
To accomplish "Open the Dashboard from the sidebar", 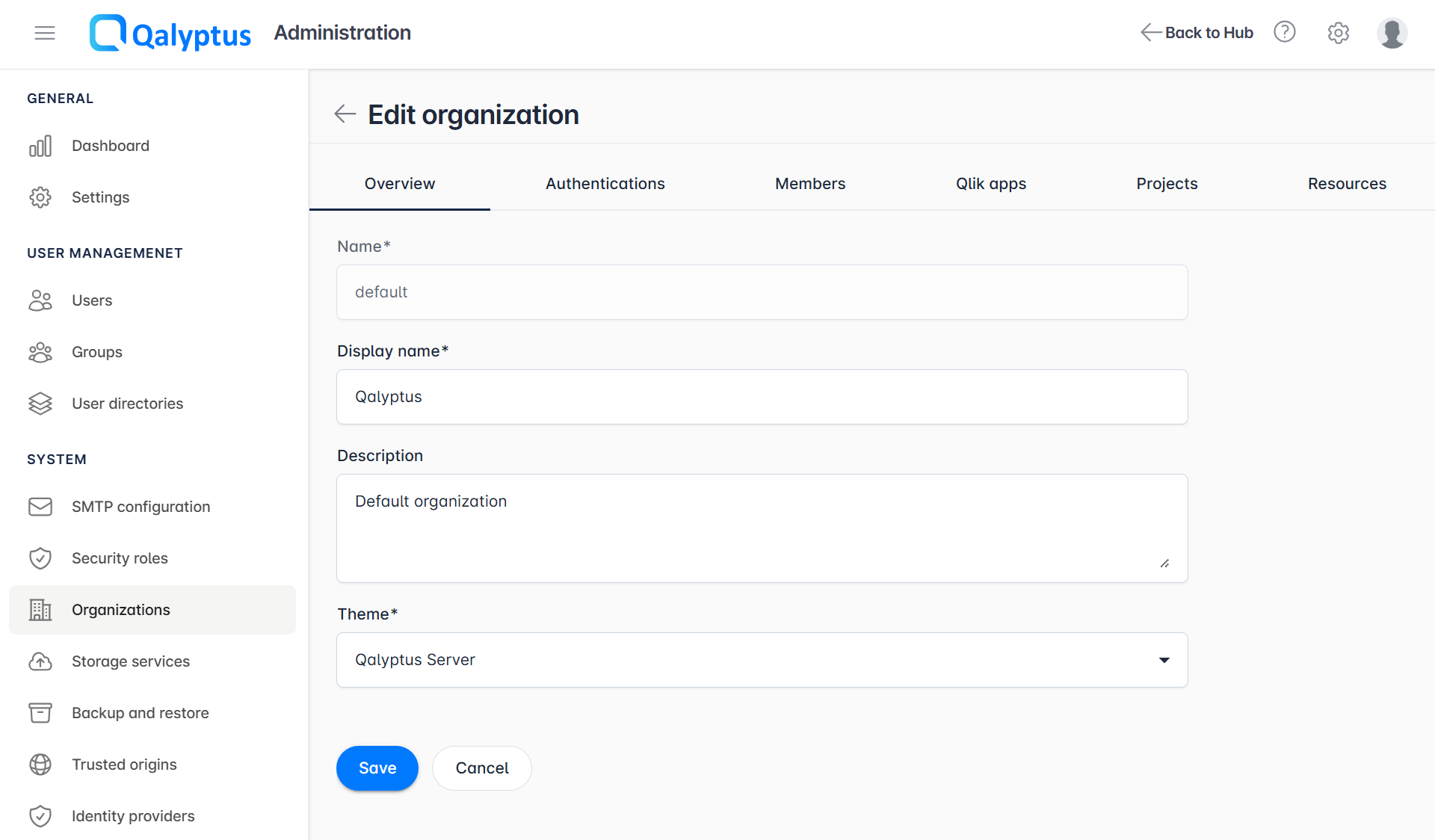I will tap(110, 146).
